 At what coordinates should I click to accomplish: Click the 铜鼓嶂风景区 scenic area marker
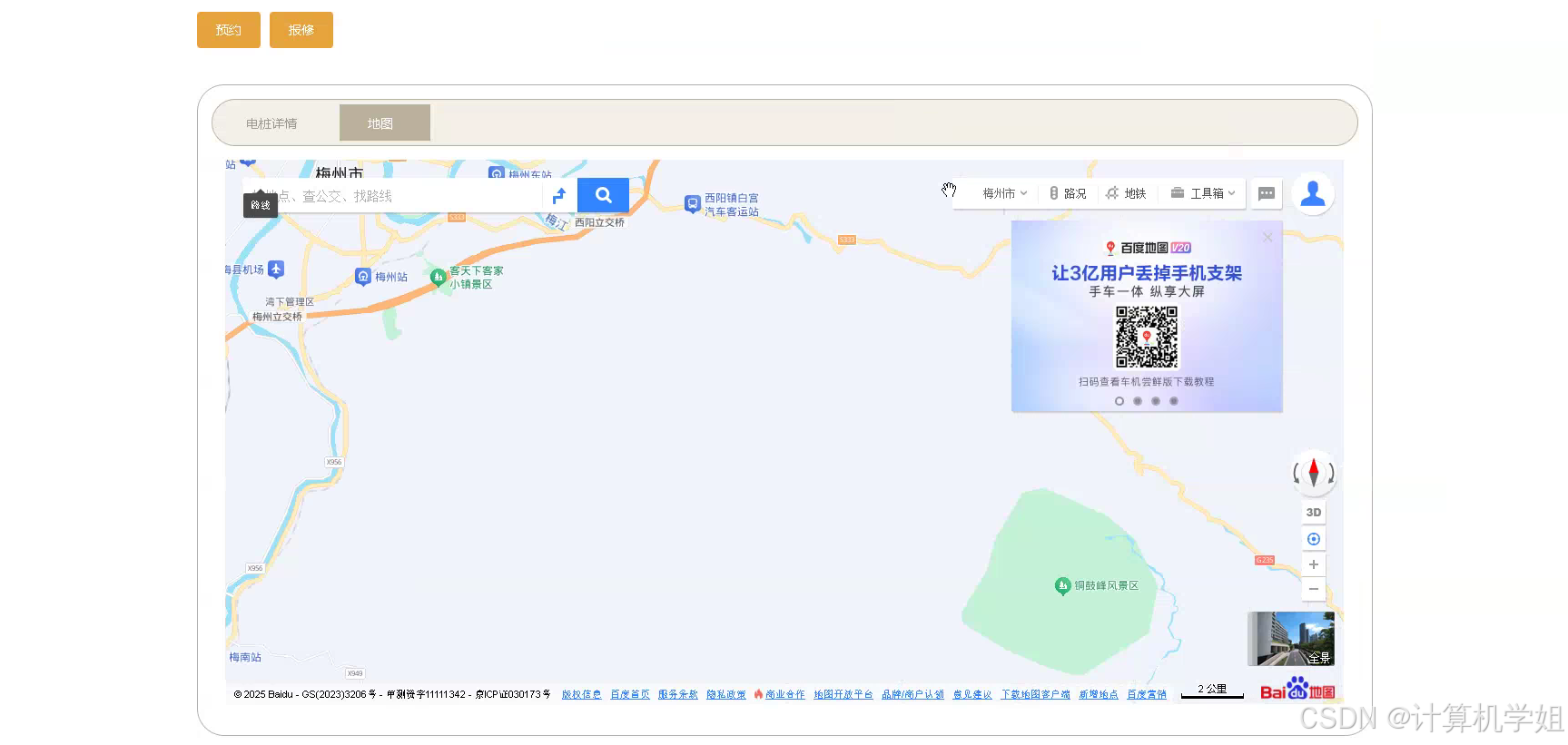(x=1063, y=586)
